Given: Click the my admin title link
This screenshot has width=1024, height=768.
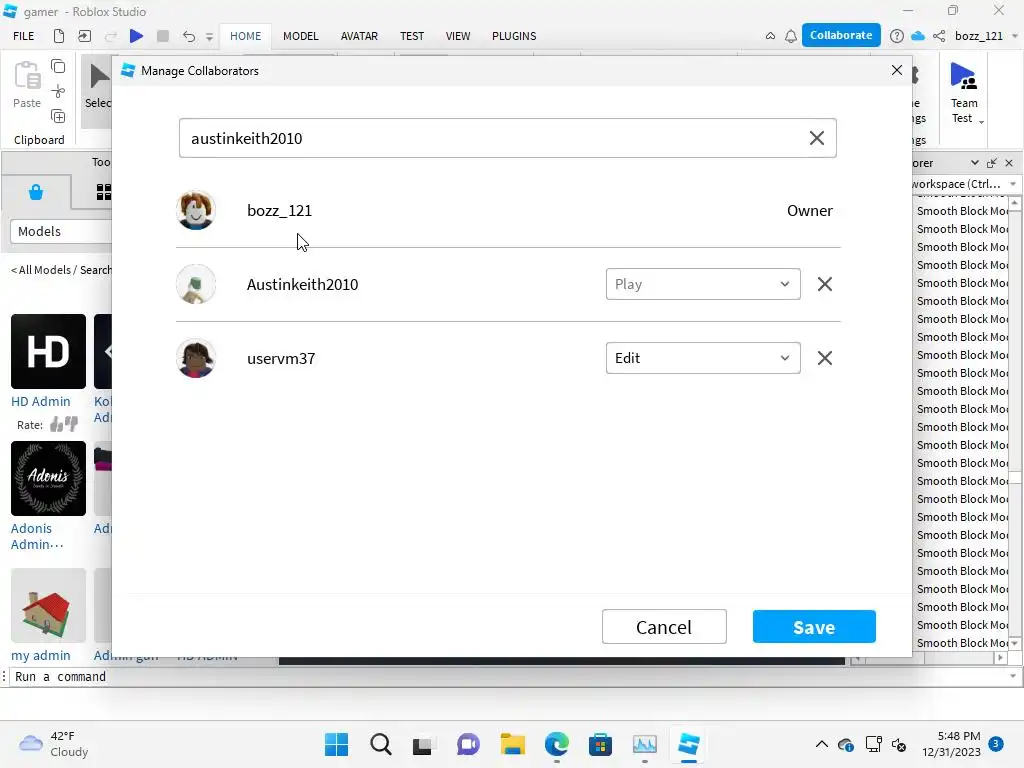Looking at the screenshot, I should click(x=40, y=655).
